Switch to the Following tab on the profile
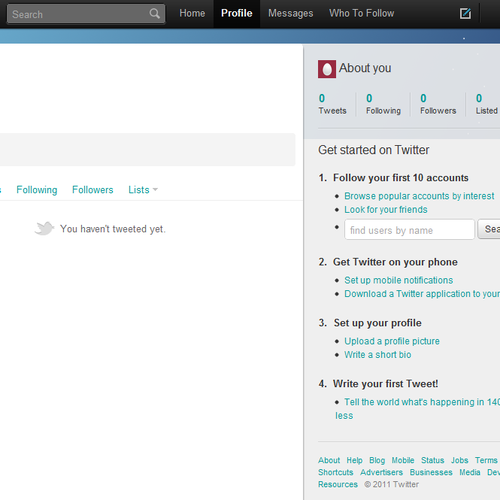Viewport: 500px width, 500px height. pyautogui.click(x=37, y=190)
